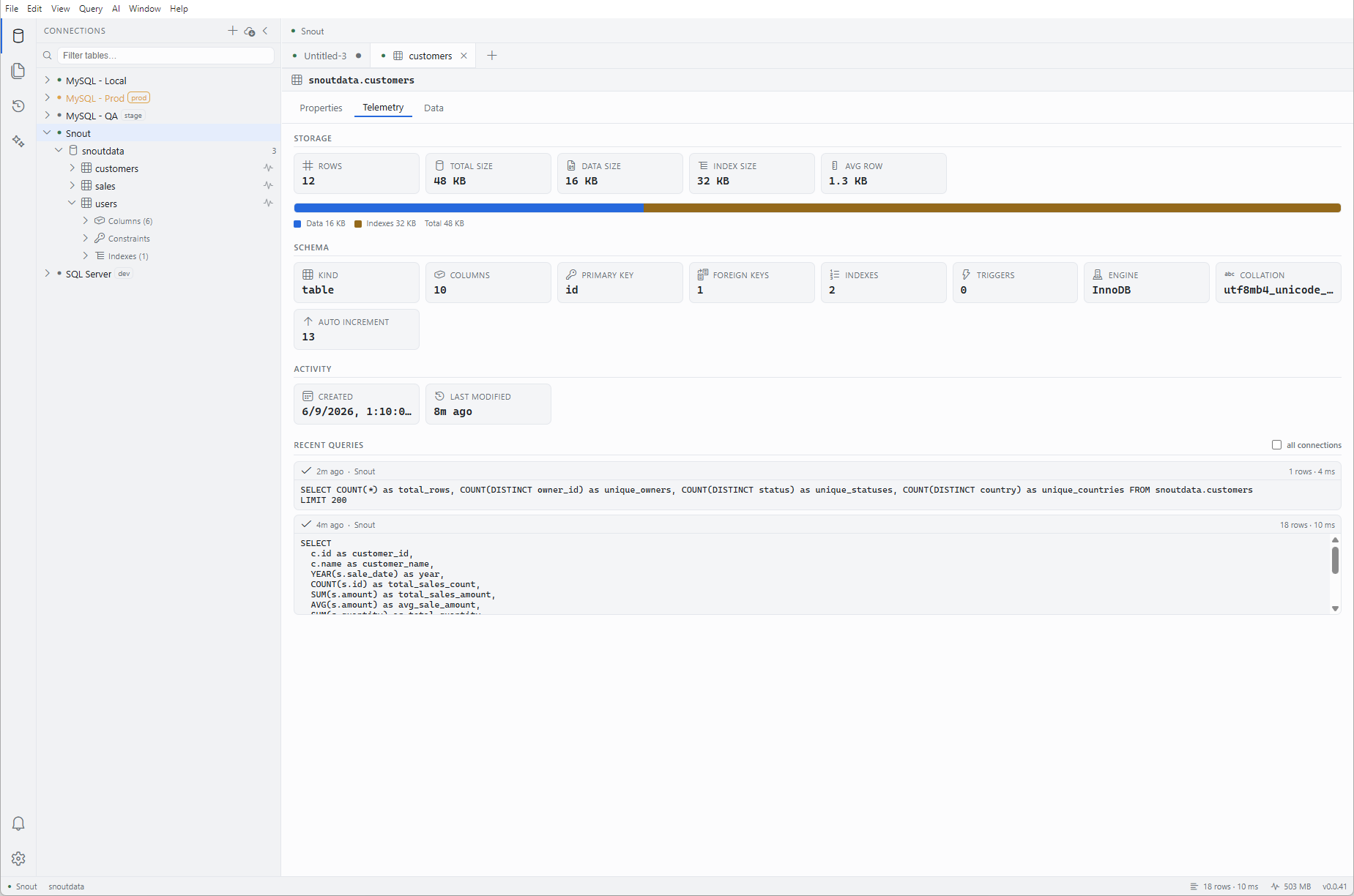
Task: Expand the customers table node
Action: point(72,168)
